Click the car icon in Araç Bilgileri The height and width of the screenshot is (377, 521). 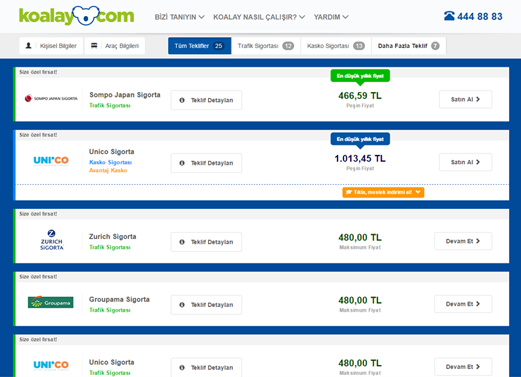[94, 46]
